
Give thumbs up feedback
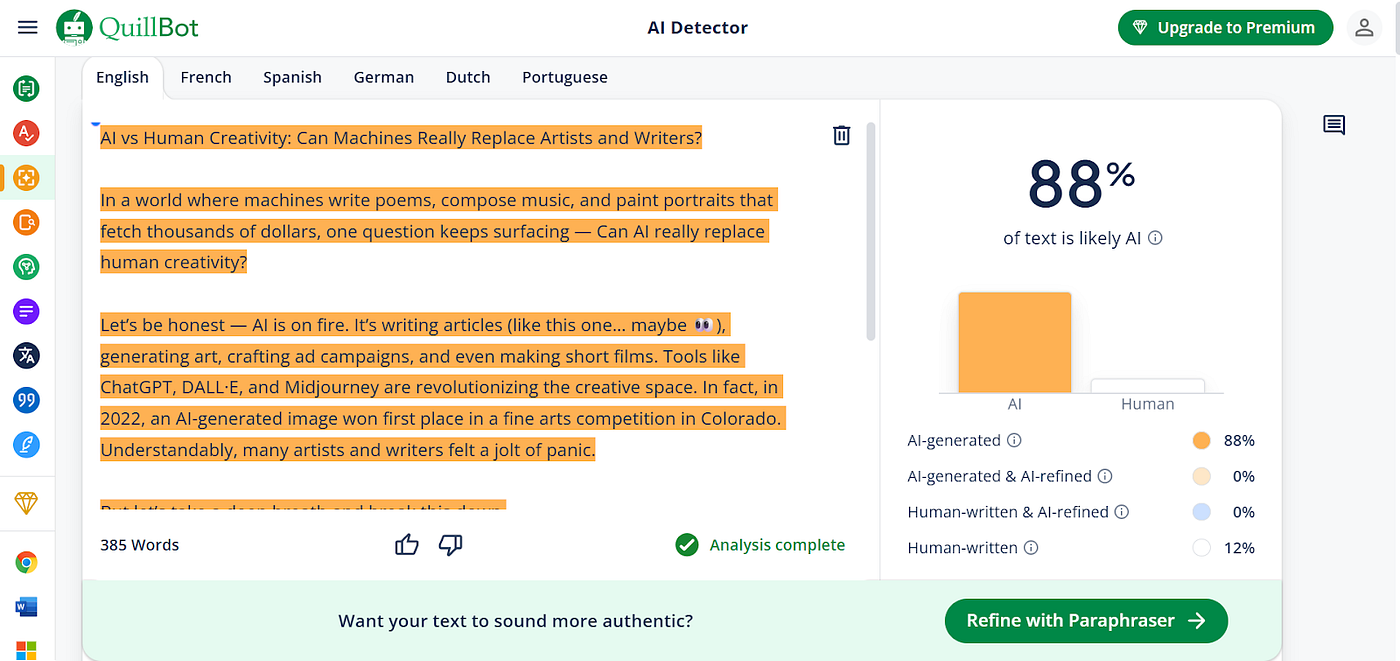pyautogui.click(x=406, y=545)
